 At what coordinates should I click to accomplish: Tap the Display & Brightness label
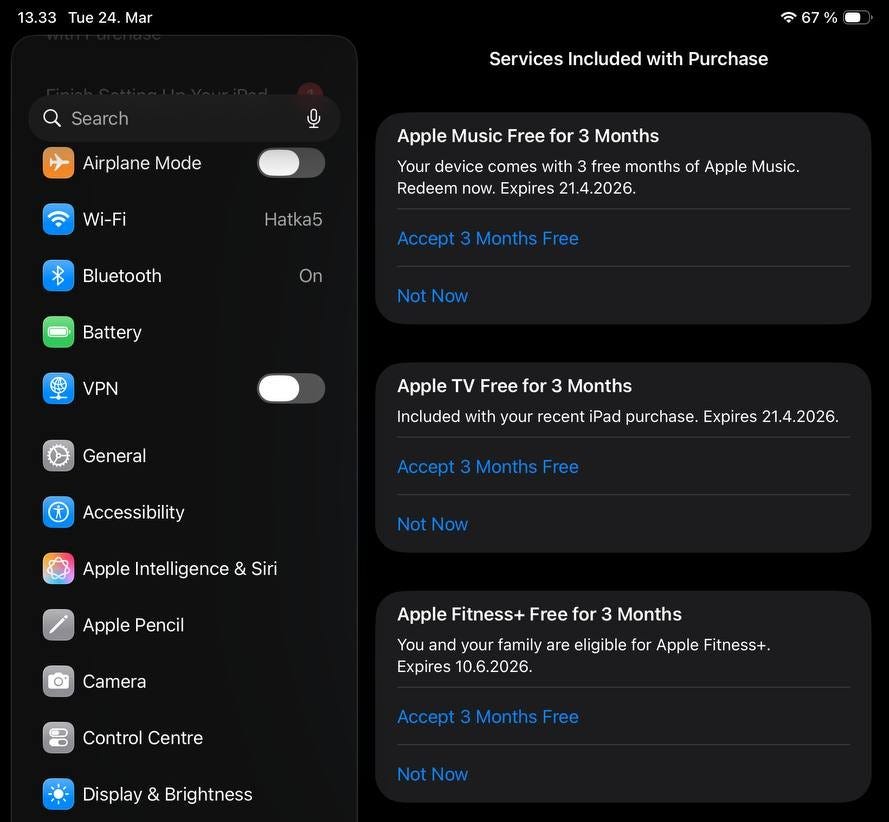pos(168,794)
